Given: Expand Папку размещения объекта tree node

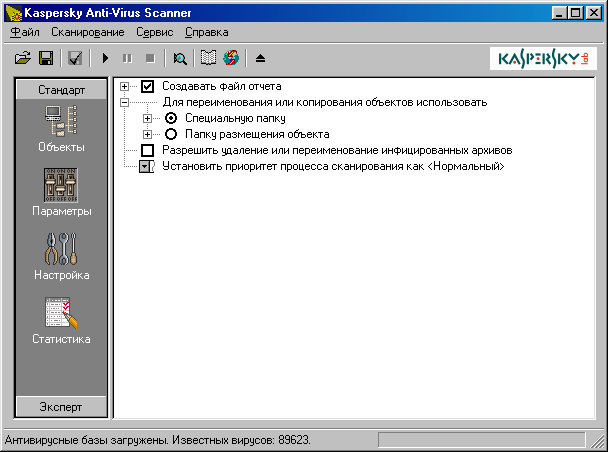Looking at the screenshot, I should pos(147,135).
